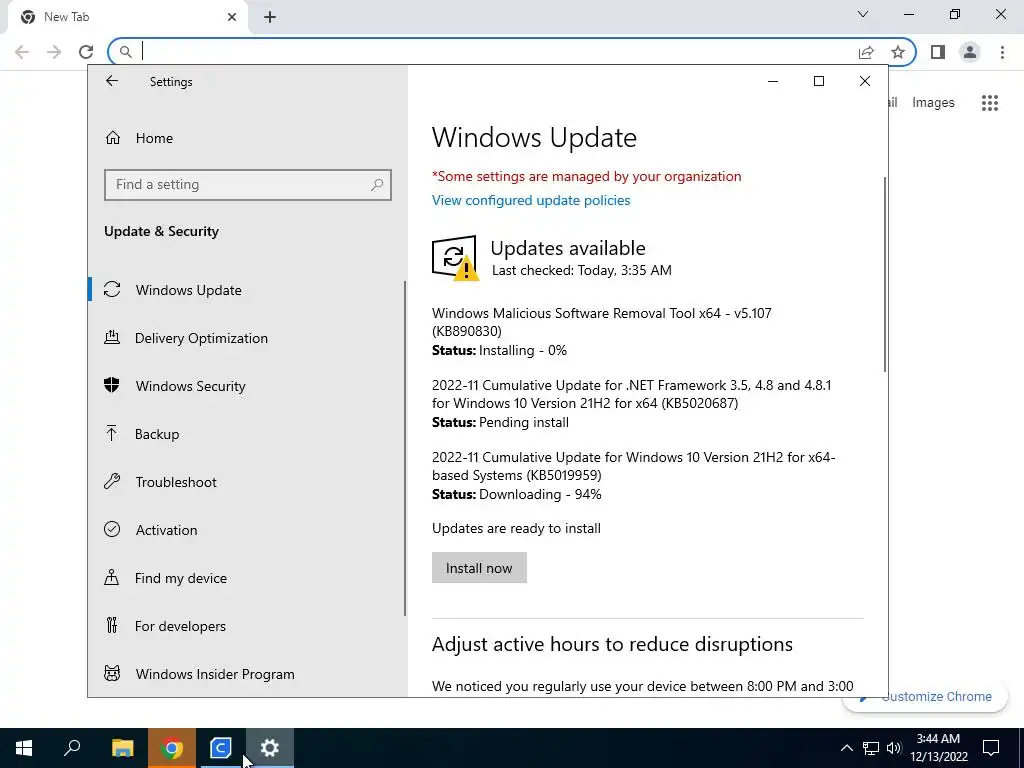
Task: Open the blue C app on taskbar
Action: 221,748
